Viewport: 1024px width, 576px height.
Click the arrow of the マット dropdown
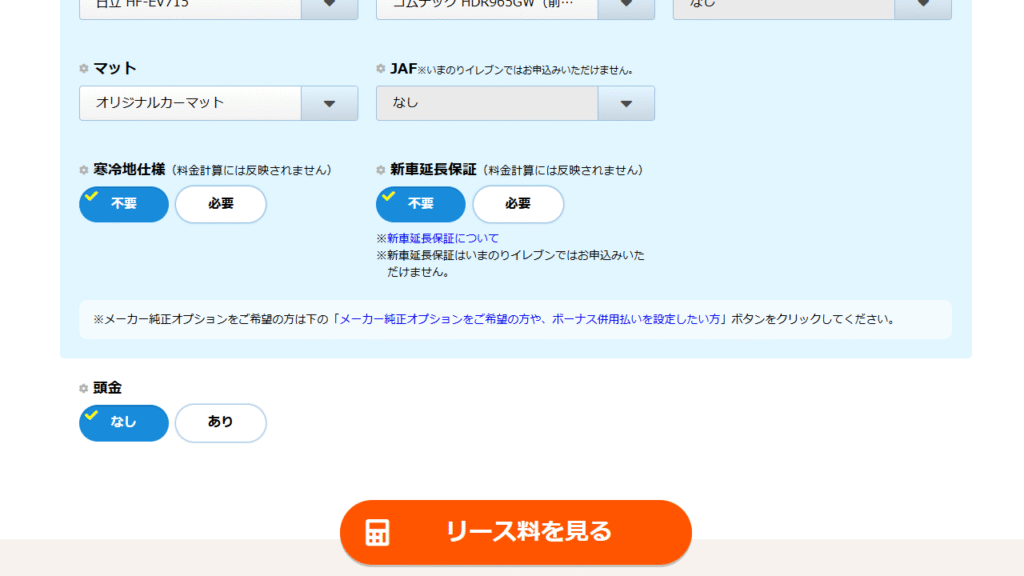coord(330,103)
